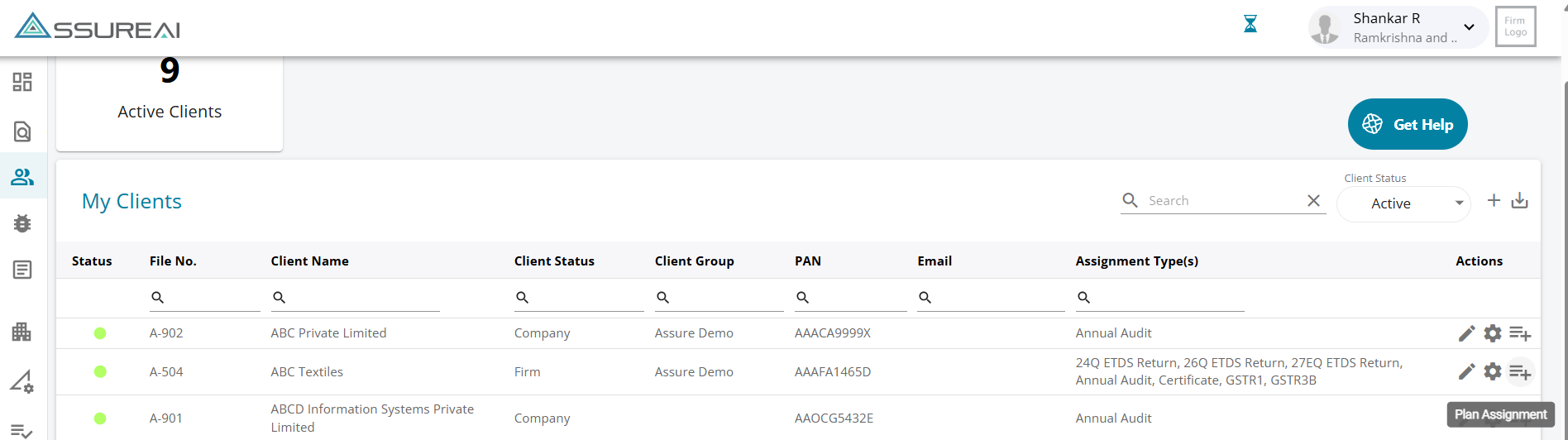
Task: Edit ABC Private Limited with pencil icon
Action: coord(1466,333)
